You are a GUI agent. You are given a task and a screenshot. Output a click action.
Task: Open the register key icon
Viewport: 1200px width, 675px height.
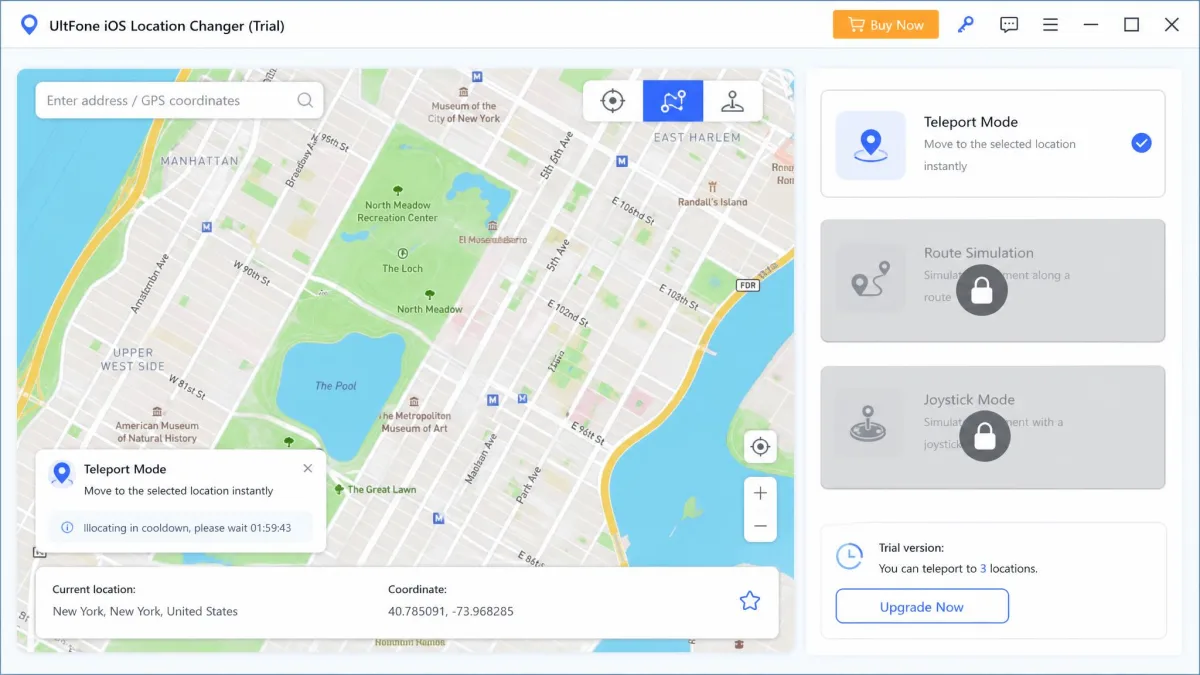(965, 25)
